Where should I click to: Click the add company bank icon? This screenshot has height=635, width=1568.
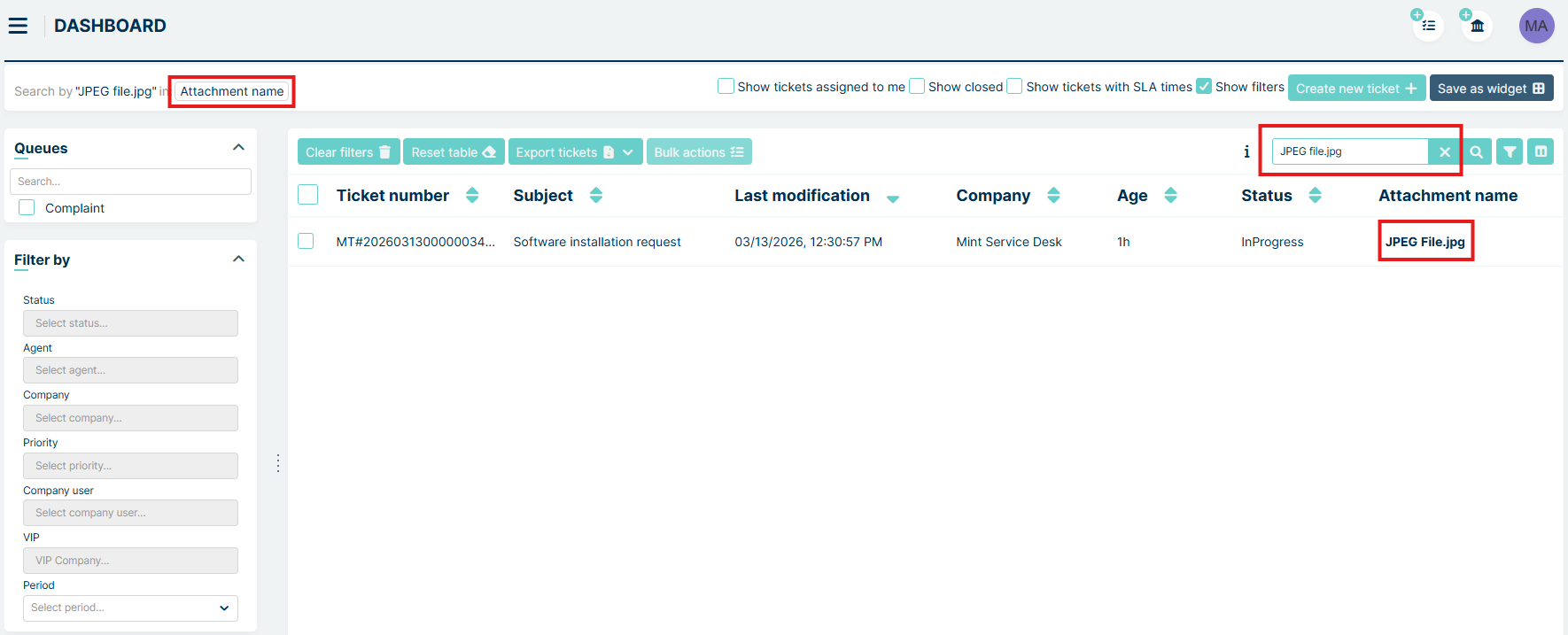pyautogui.click(x=1477, y=26)
